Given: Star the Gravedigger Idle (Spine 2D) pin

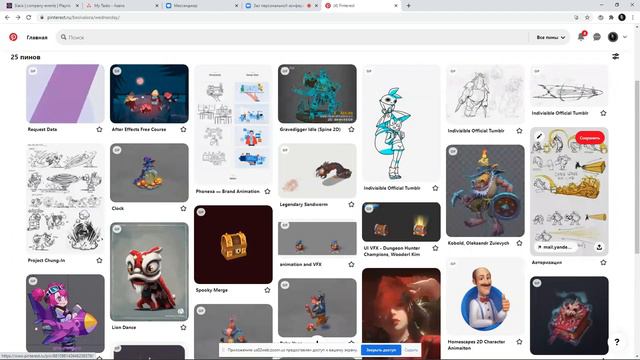Looking at the screenshot, I should click(x=351, y=129).
